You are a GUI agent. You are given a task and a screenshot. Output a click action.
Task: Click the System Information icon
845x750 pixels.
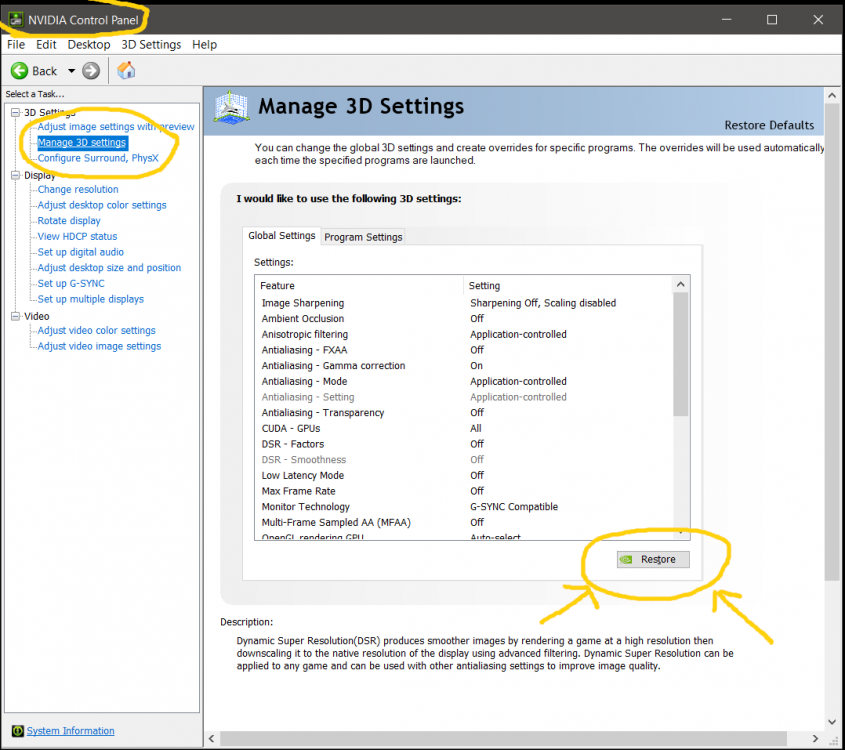[15, 731]
